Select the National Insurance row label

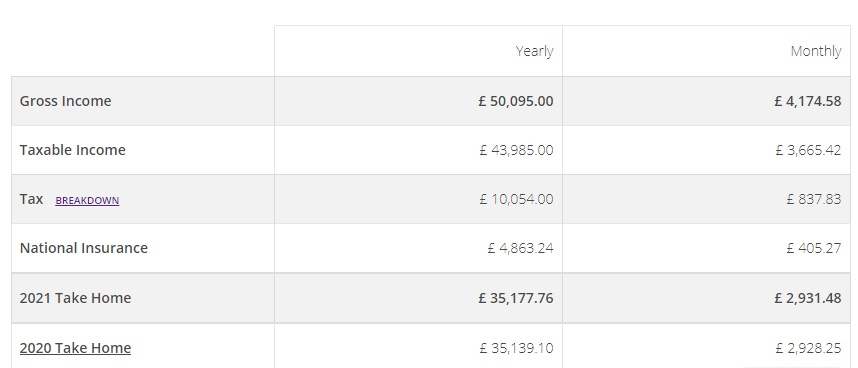(x=84, y=248)
